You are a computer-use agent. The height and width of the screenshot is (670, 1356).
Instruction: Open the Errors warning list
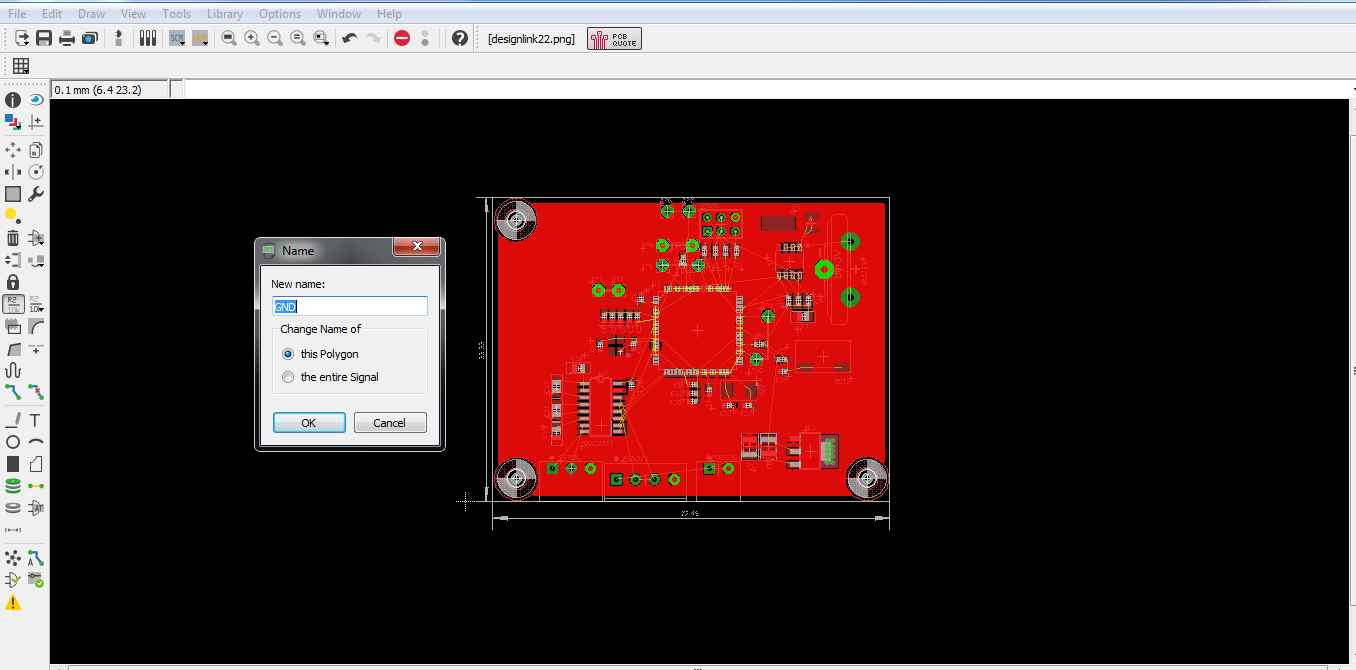13,602
